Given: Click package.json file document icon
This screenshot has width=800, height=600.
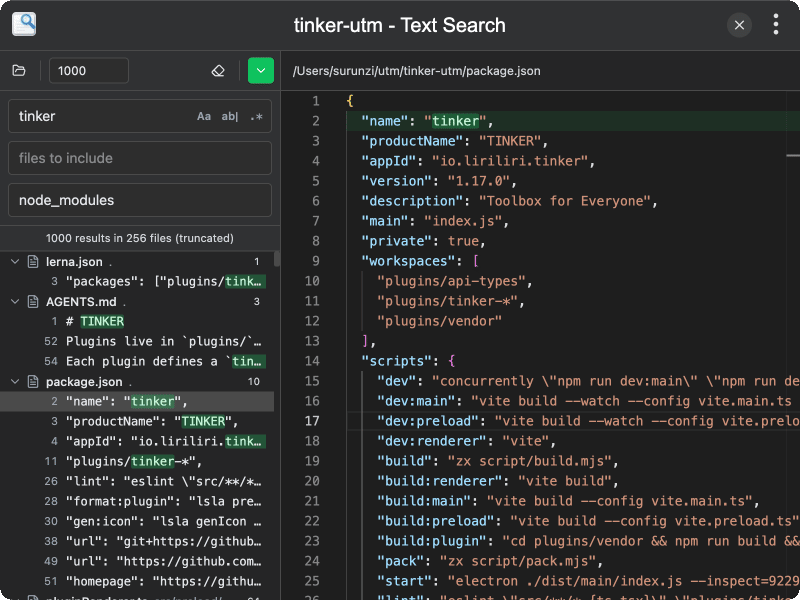Looking at the screenshot, I should 33,382.
